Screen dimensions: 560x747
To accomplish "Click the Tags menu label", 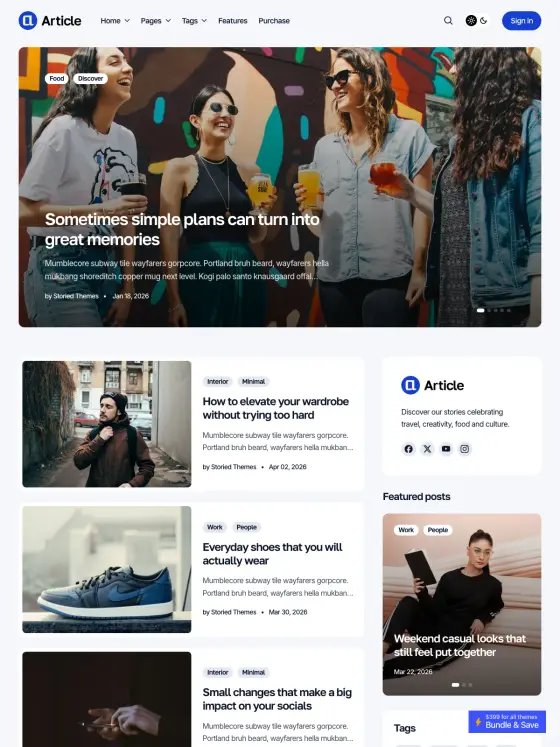I will coord(190,21).
